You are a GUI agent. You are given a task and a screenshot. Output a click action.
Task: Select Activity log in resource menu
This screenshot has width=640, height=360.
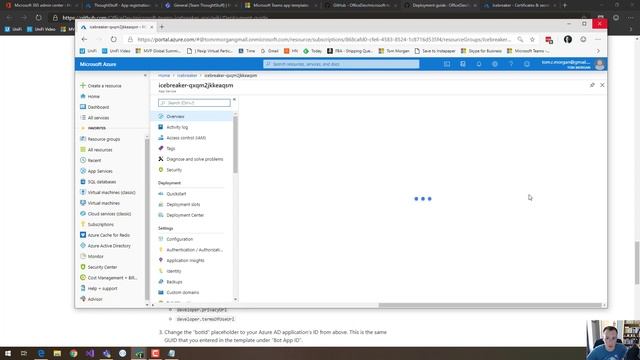pos(173,127)
